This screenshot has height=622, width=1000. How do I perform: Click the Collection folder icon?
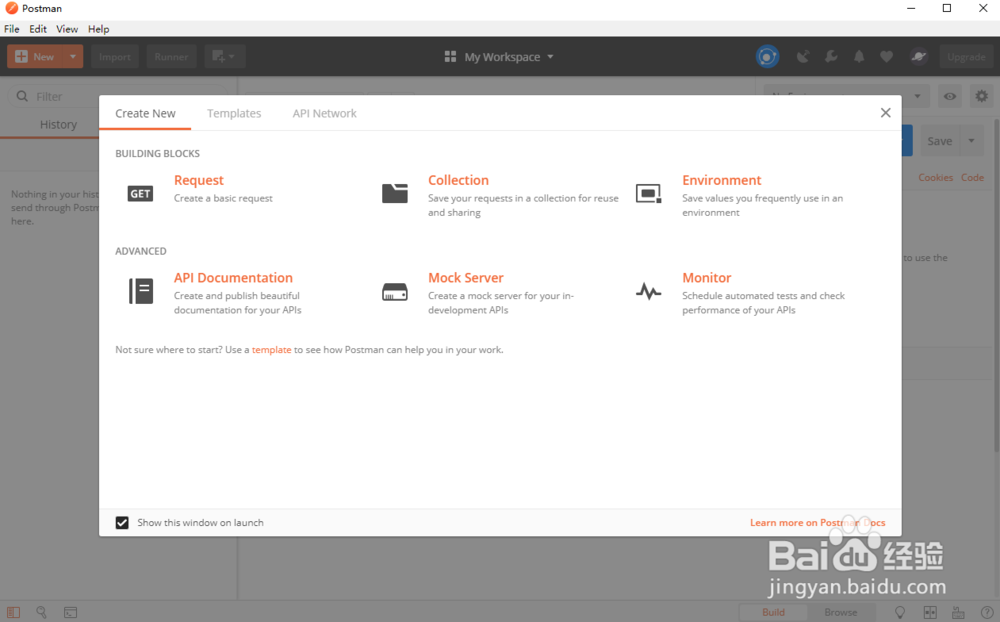(x=395, y=193)
